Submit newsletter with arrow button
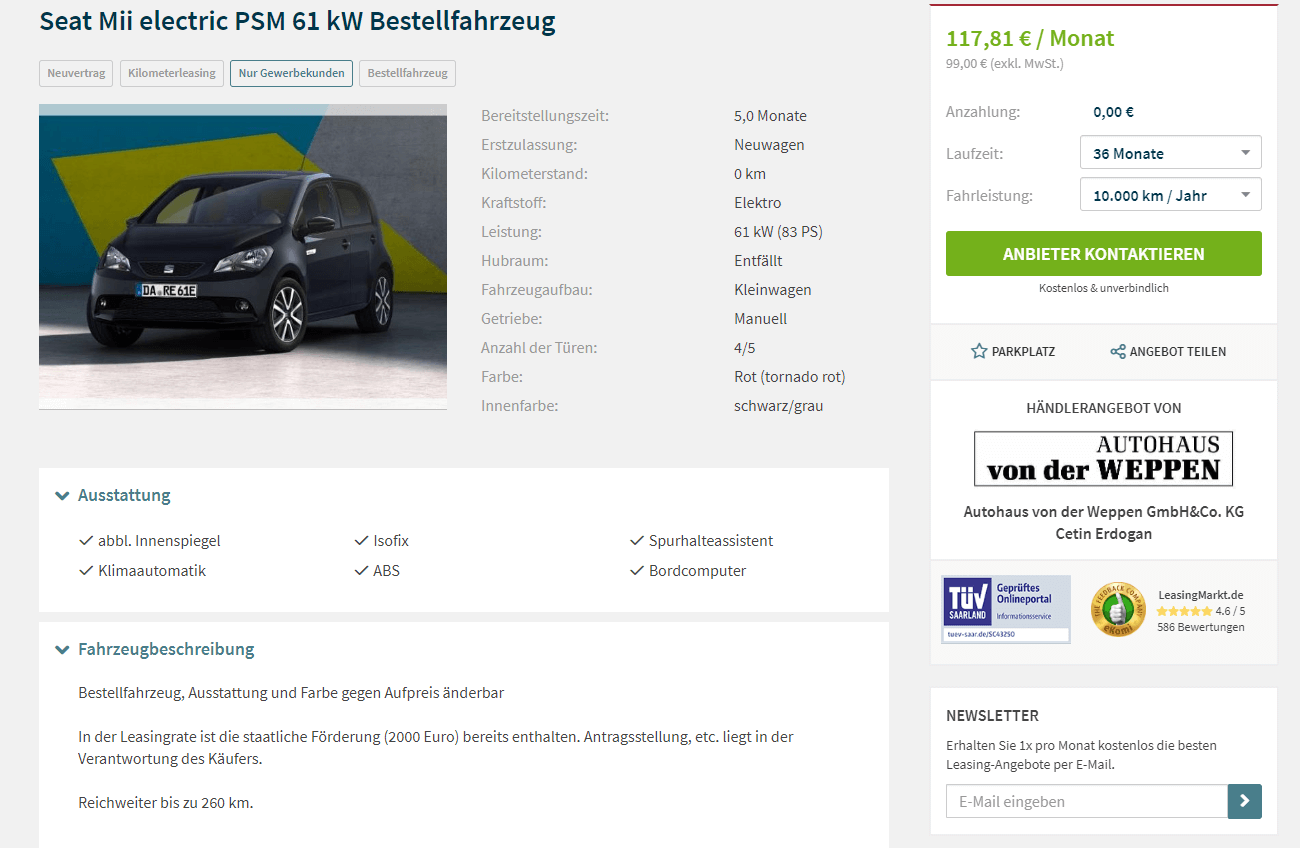 click(1245, 801)
